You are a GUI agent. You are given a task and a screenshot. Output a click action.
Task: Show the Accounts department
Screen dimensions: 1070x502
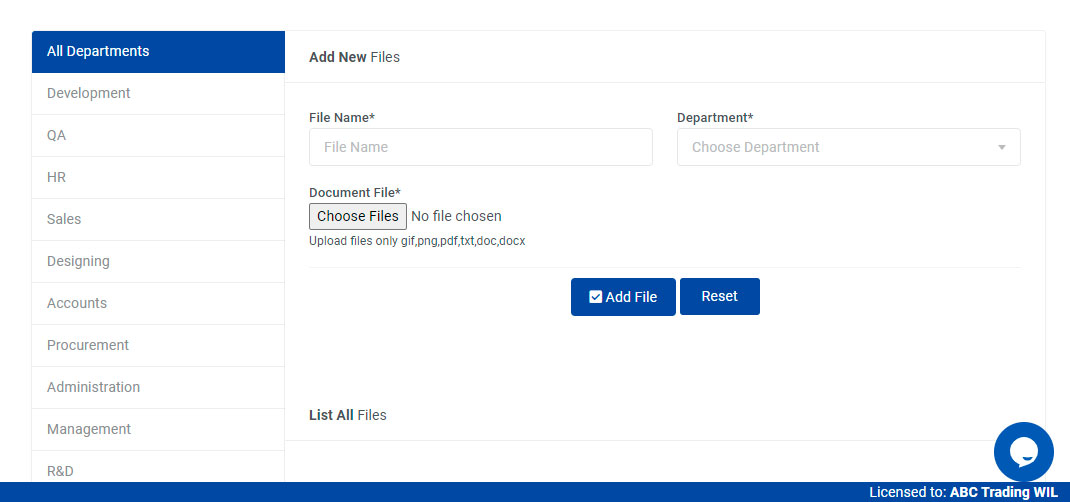pyautogui.click(x=158, y=304)
